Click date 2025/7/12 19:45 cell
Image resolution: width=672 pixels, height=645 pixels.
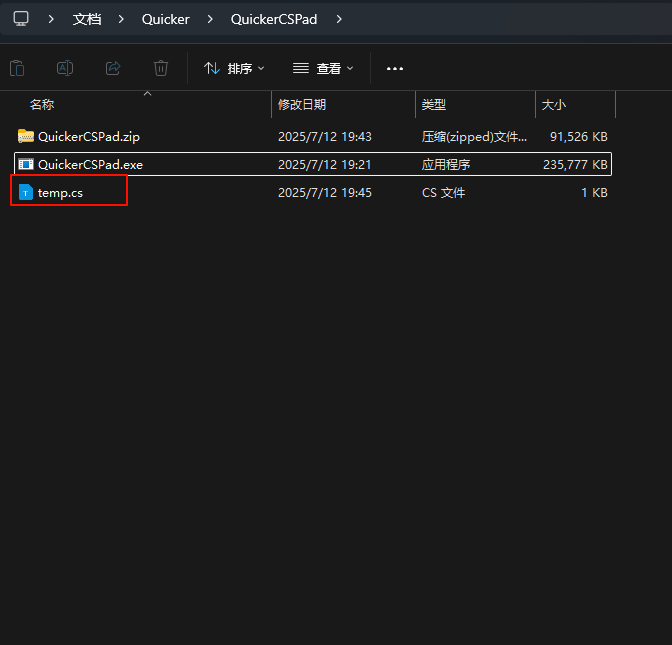[325, 192]
